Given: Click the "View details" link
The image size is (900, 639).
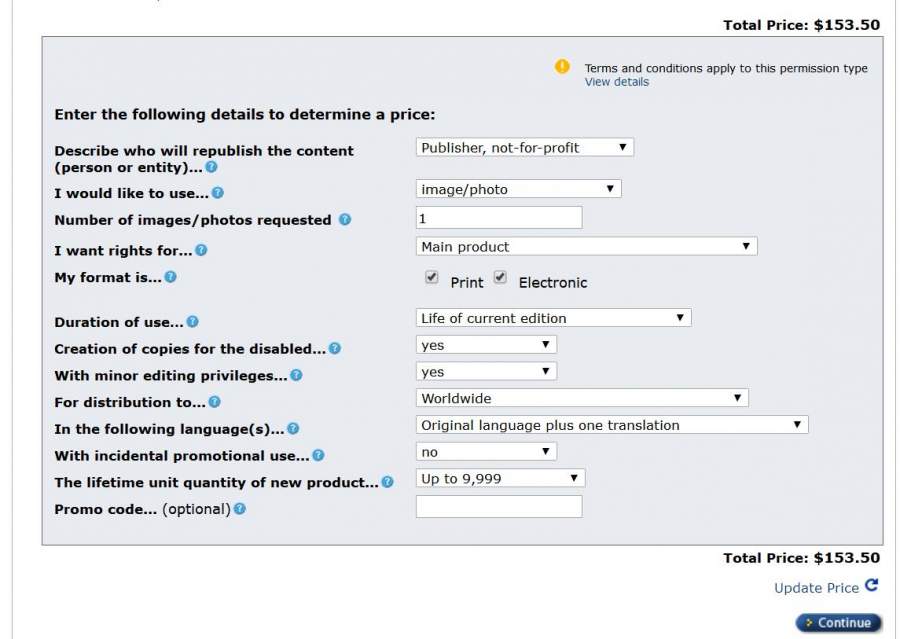Looking at the screenshot, I should coord(616,82).
